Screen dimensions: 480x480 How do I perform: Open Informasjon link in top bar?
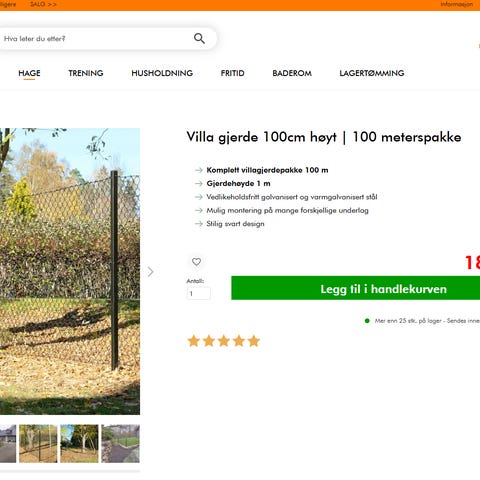pos(456,4)
